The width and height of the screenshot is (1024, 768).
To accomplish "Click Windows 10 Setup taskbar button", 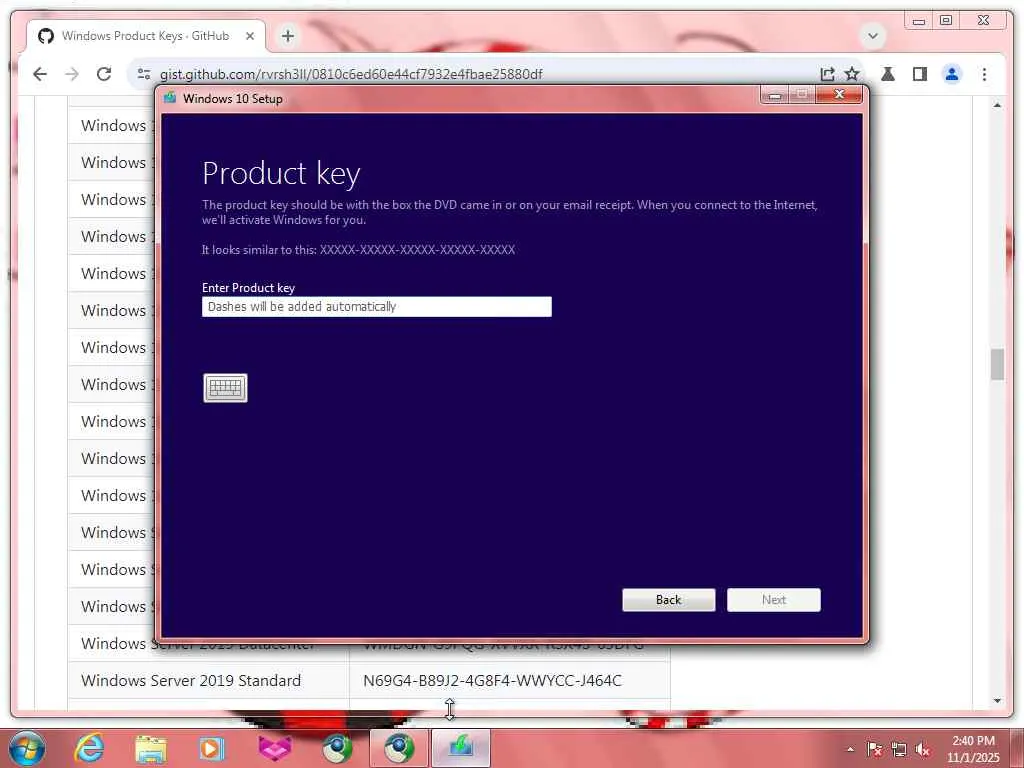I will [x=460, y=748].
